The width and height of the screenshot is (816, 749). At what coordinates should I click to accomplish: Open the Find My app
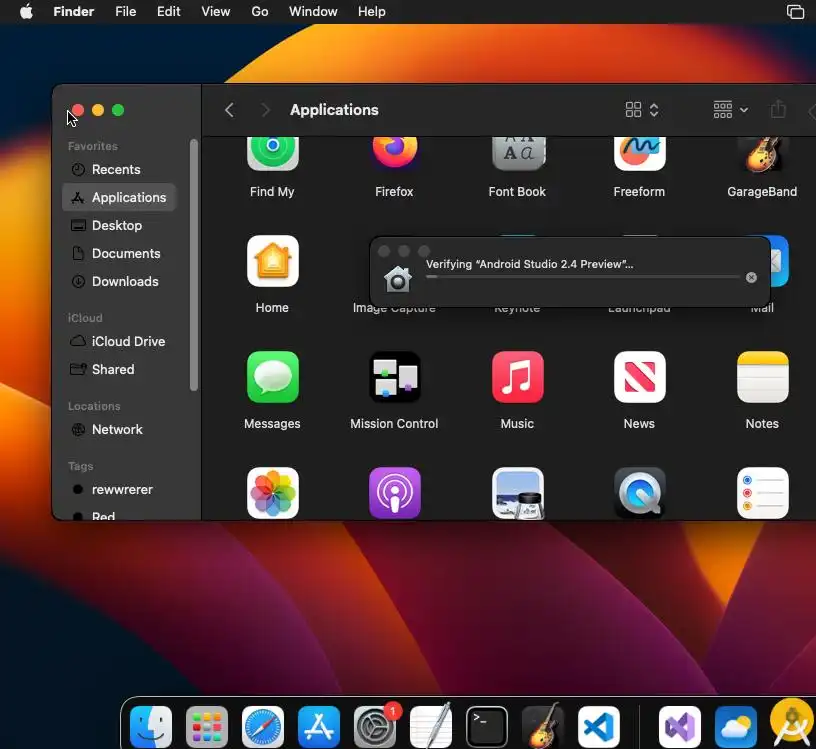272,154
